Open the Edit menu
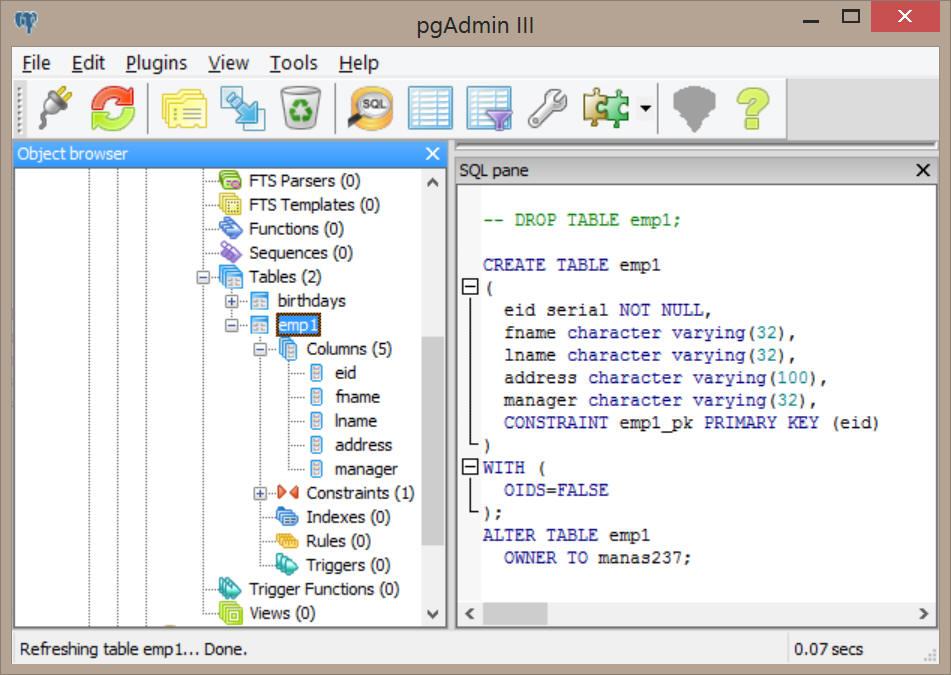This screenshot has width=951, height=675. pyautogui.click(x=89, y=63)
